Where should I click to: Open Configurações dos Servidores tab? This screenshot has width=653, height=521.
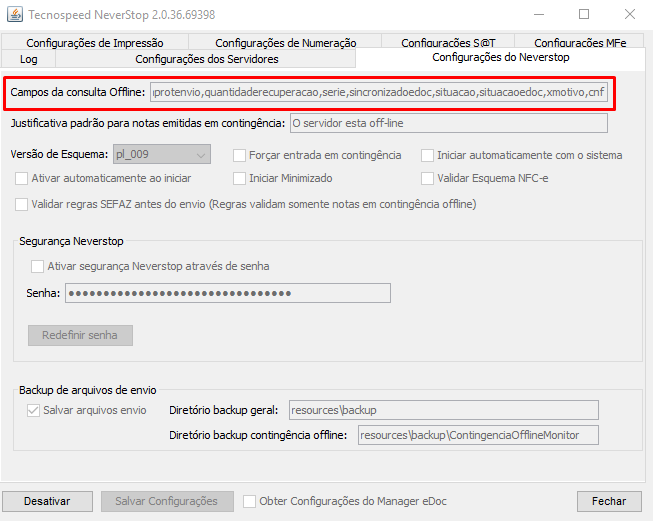point(206,59)
